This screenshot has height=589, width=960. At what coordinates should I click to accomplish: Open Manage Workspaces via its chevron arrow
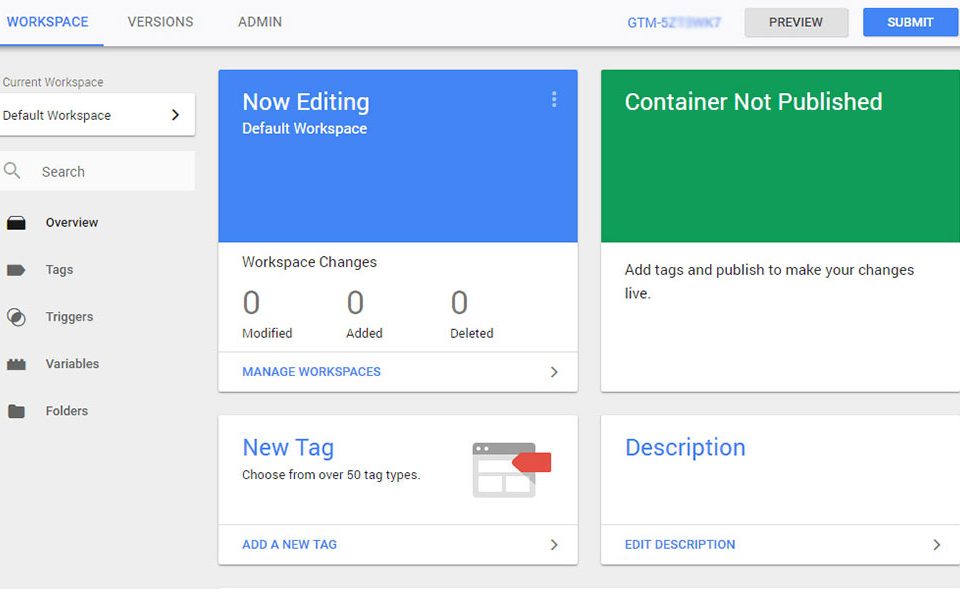coord(554,371)
